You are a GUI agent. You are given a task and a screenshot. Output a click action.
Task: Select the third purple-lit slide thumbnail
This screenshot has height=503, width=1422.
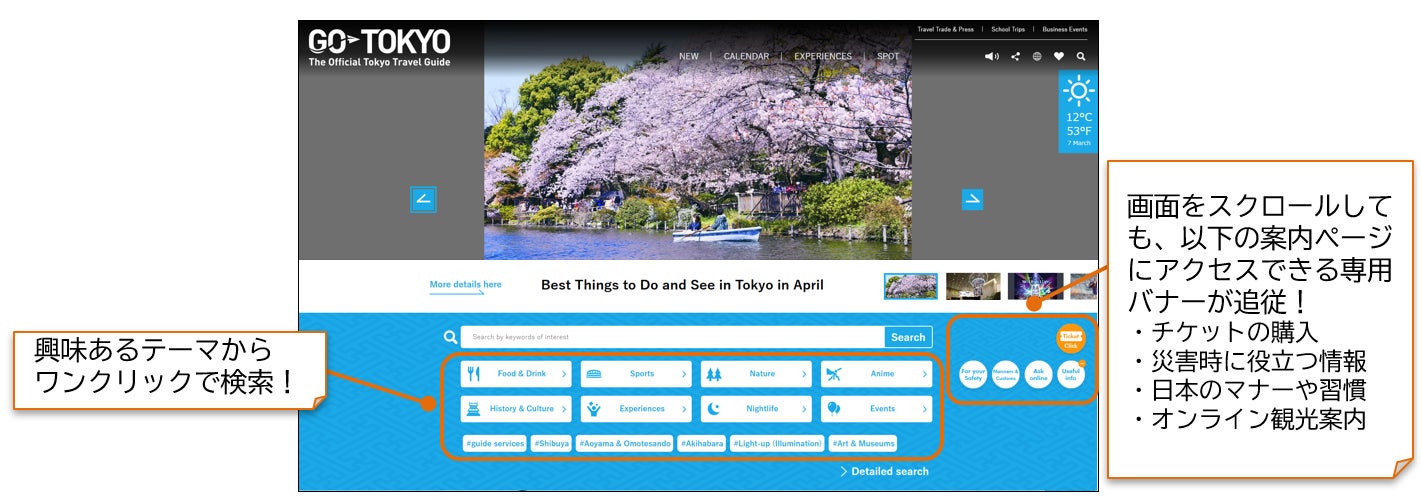1035,286
